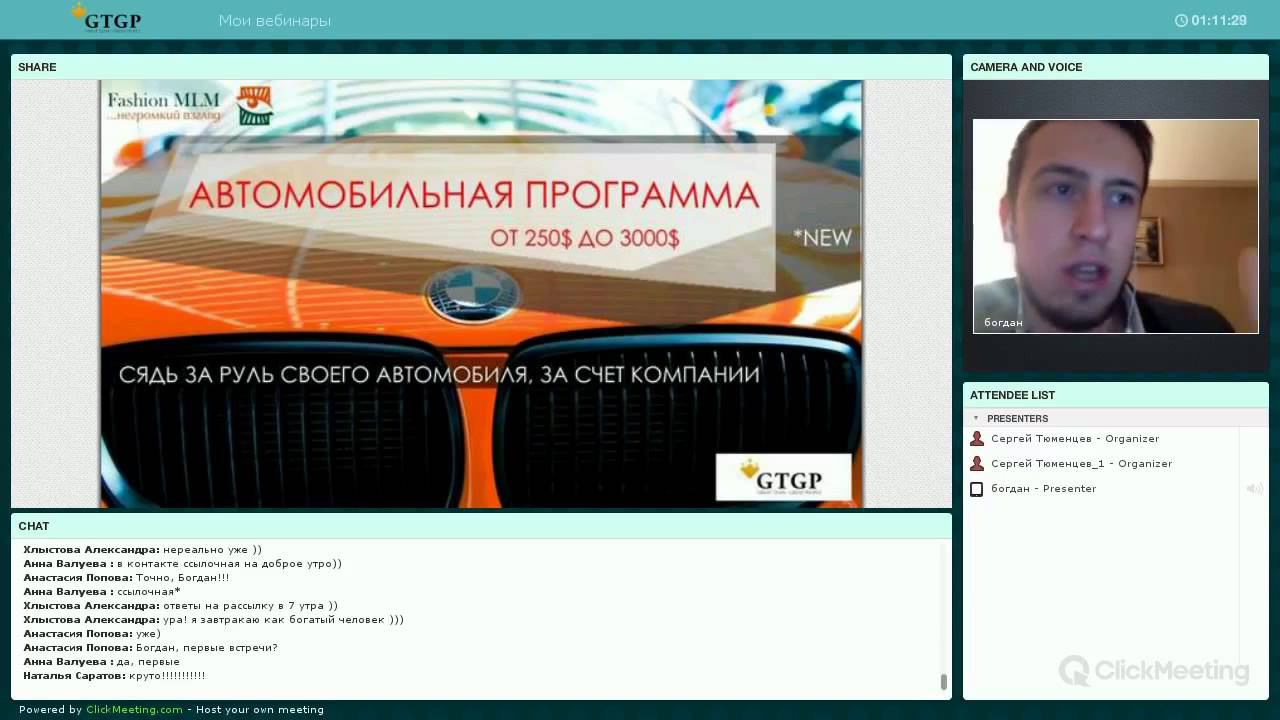Click message Богдан, первые встречи?
1280x720 pixels.
(206, 648)
